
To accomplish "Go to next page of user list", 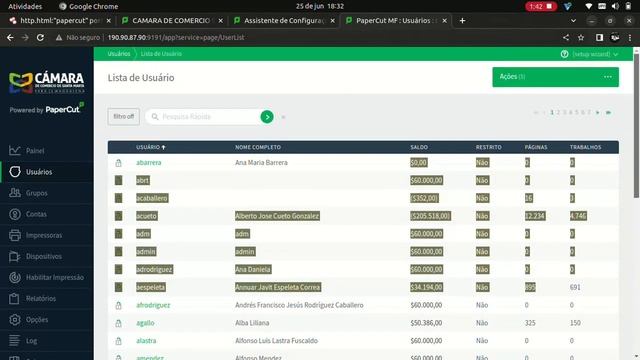I will 598,112.
